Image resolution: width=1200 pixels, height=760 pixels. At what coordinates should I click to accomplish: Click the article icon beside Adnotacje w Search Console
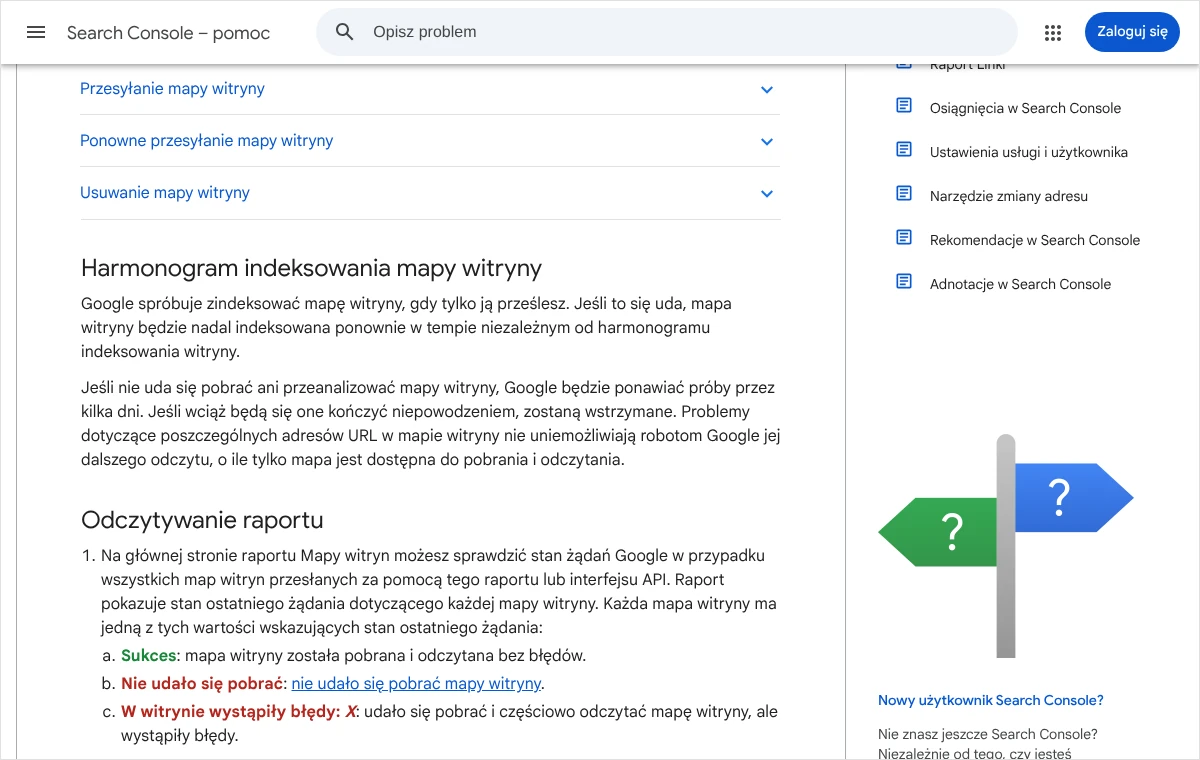click(904, 281)
